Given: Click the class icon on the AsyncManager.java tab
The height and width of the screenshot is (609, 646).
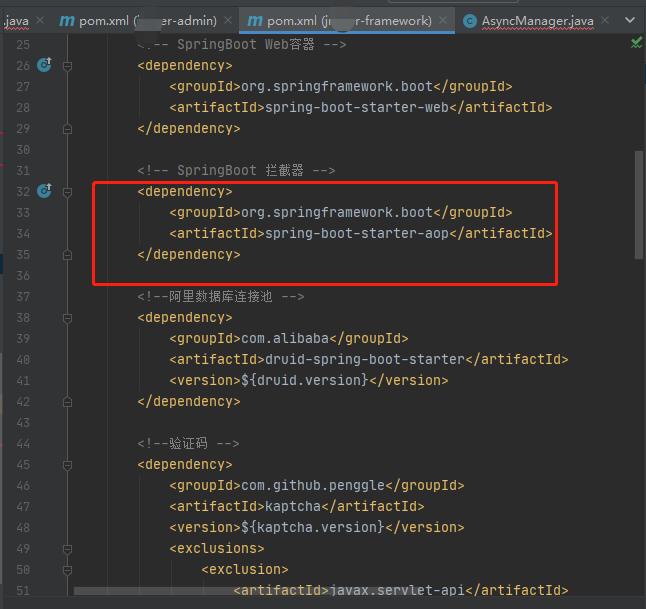Looking at the screenshot, I should tap(470, 21).
